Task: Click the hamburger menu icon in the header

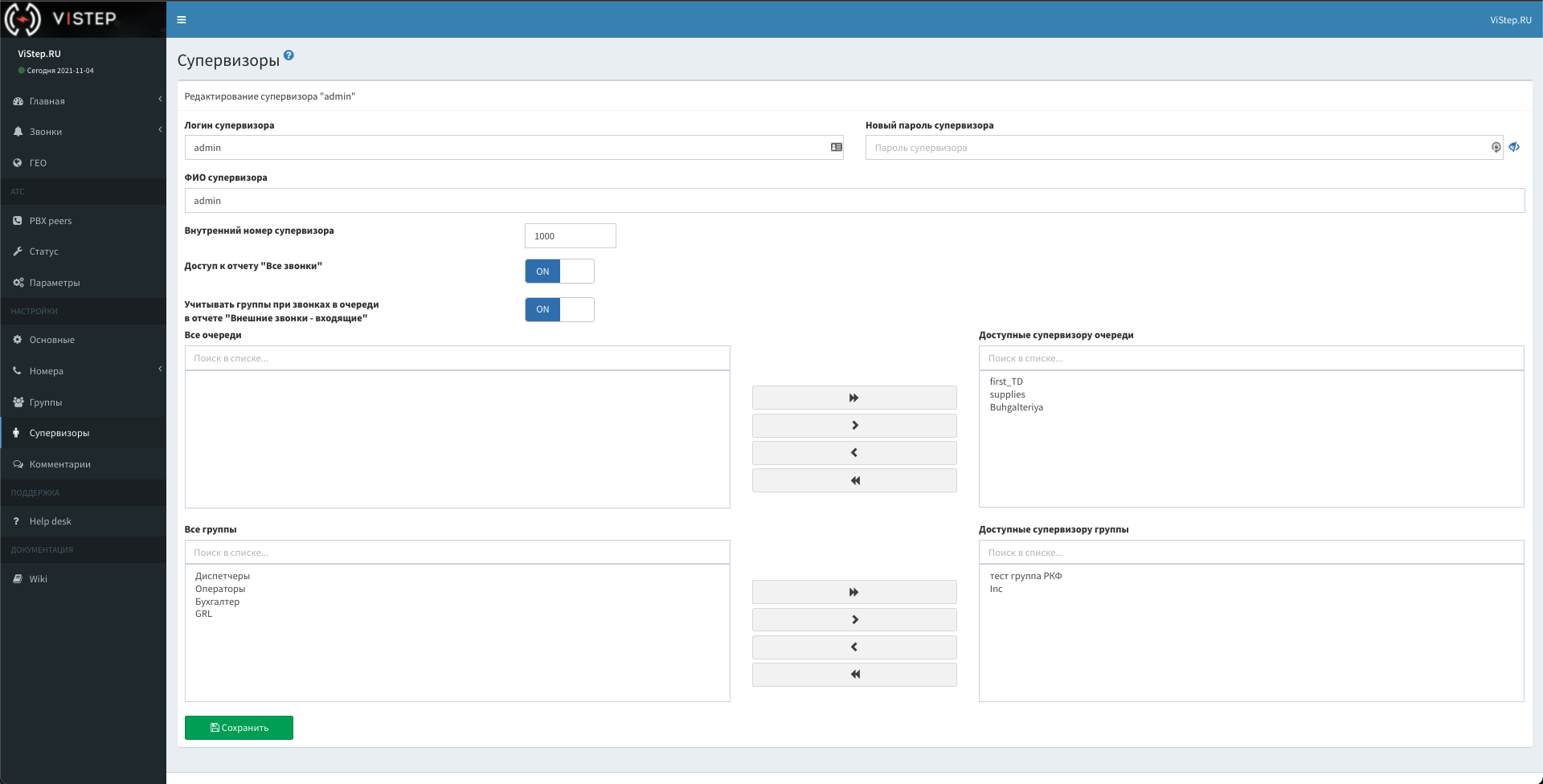Action: point(182,20)
